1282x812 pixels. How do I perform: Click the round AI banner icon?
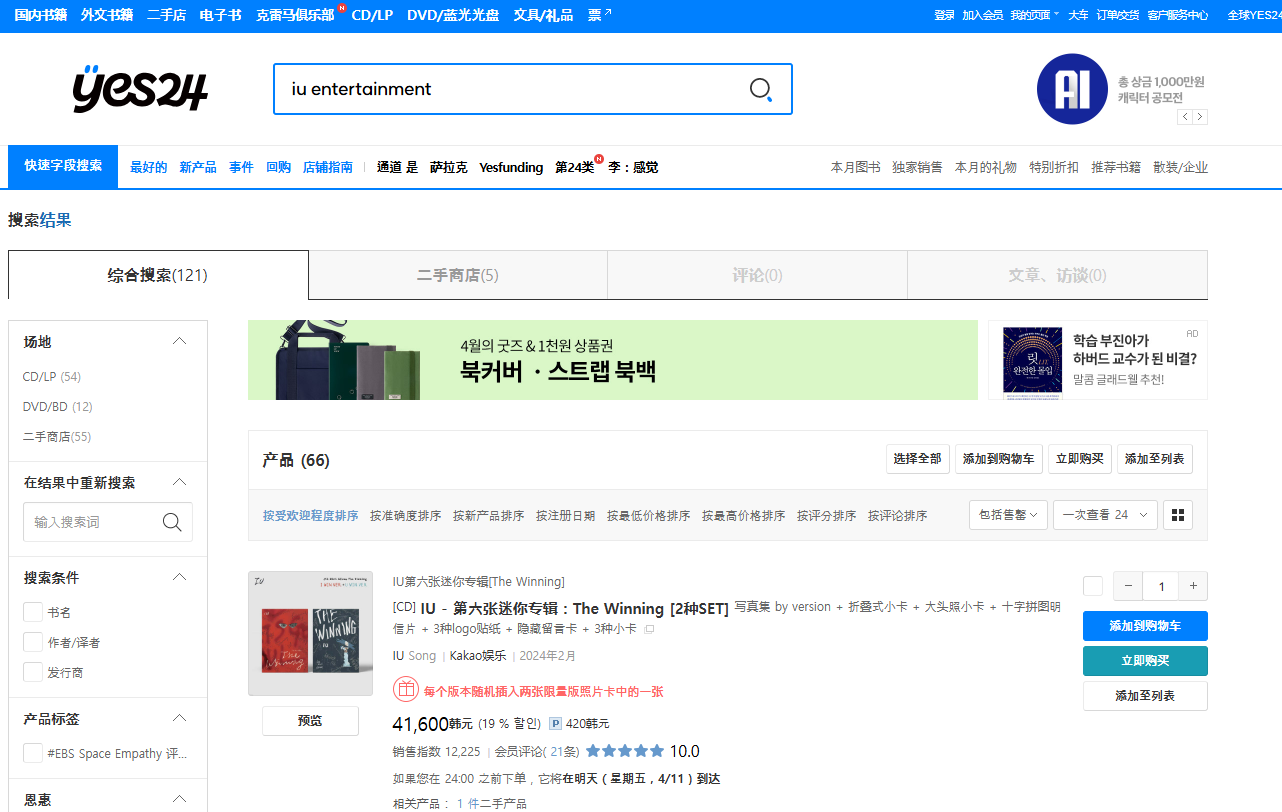coord(1073,89)
